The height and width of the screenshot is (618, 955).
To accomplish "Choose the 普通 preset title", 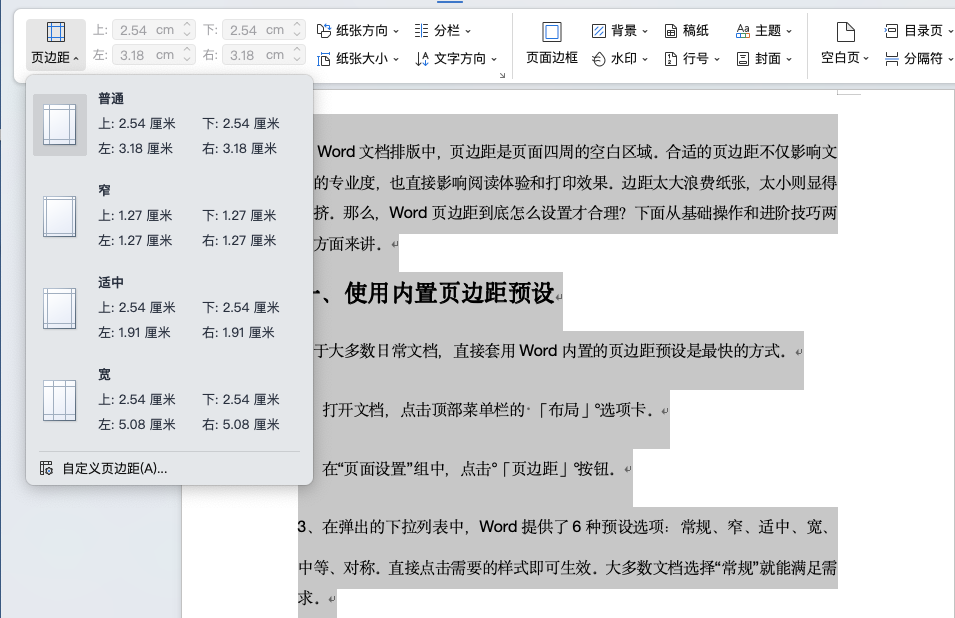I will point(111,99).
